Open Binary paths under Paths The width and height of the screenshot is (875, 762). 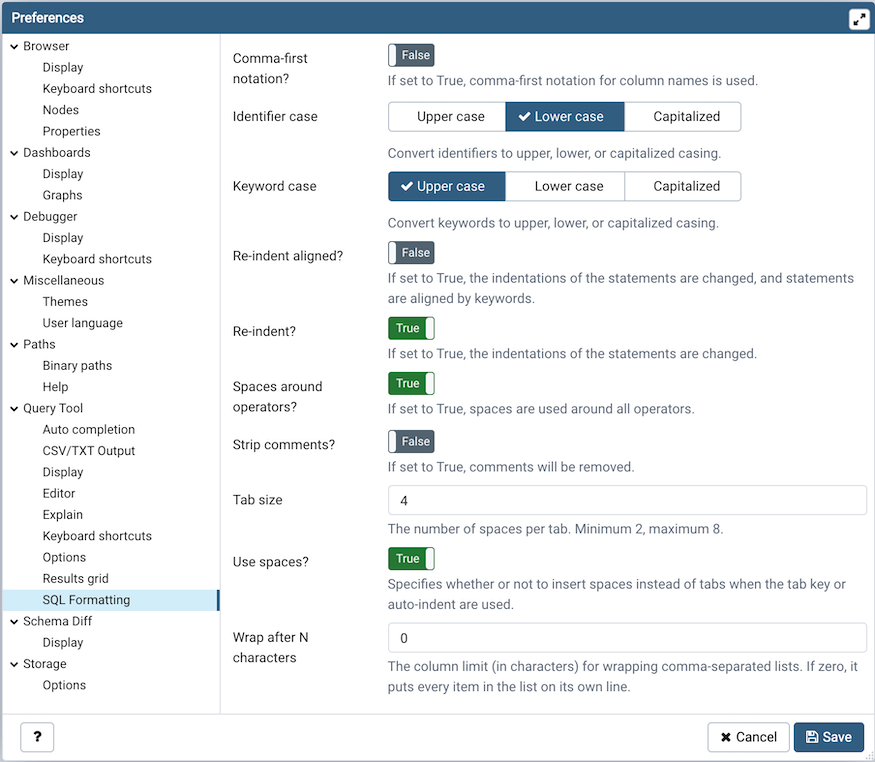tap(77, 366)
